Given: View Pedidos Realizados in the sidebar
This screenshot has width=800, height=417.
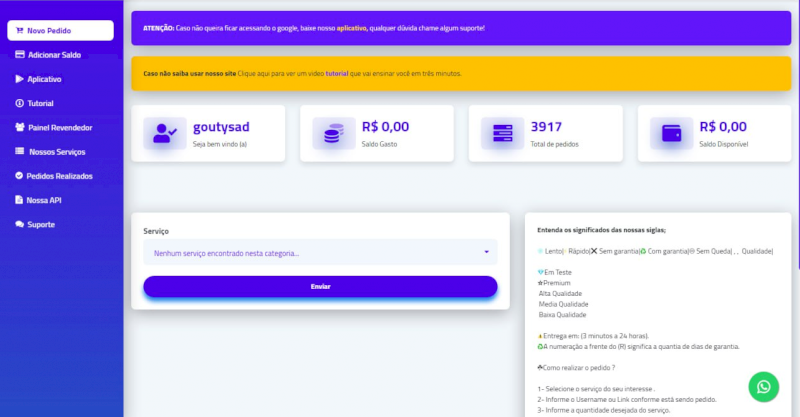Looking at the screenshot, I should (60, 176).
